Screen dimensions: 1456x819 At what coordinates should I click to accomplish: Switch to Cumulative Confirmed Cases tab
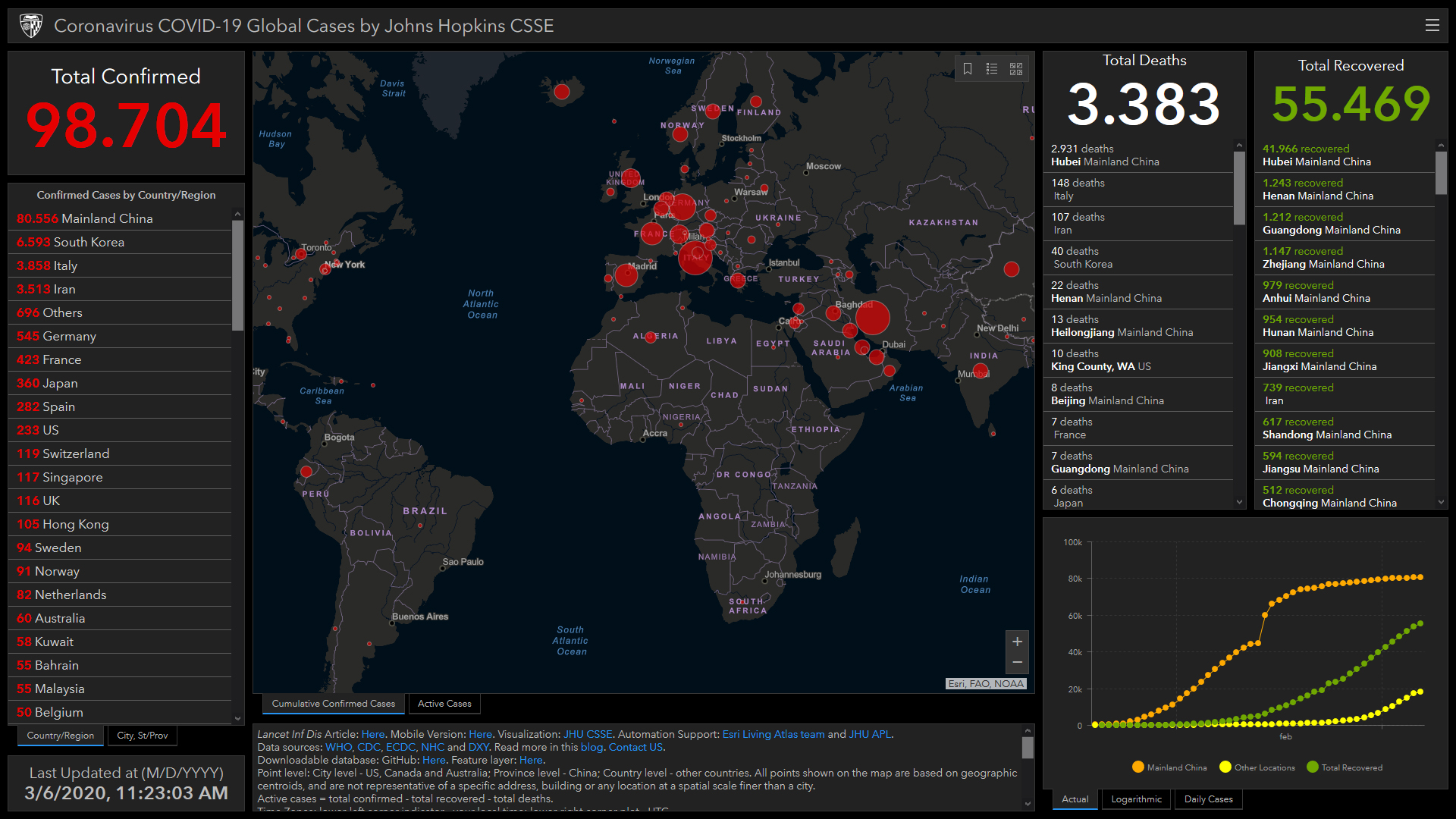334,704
